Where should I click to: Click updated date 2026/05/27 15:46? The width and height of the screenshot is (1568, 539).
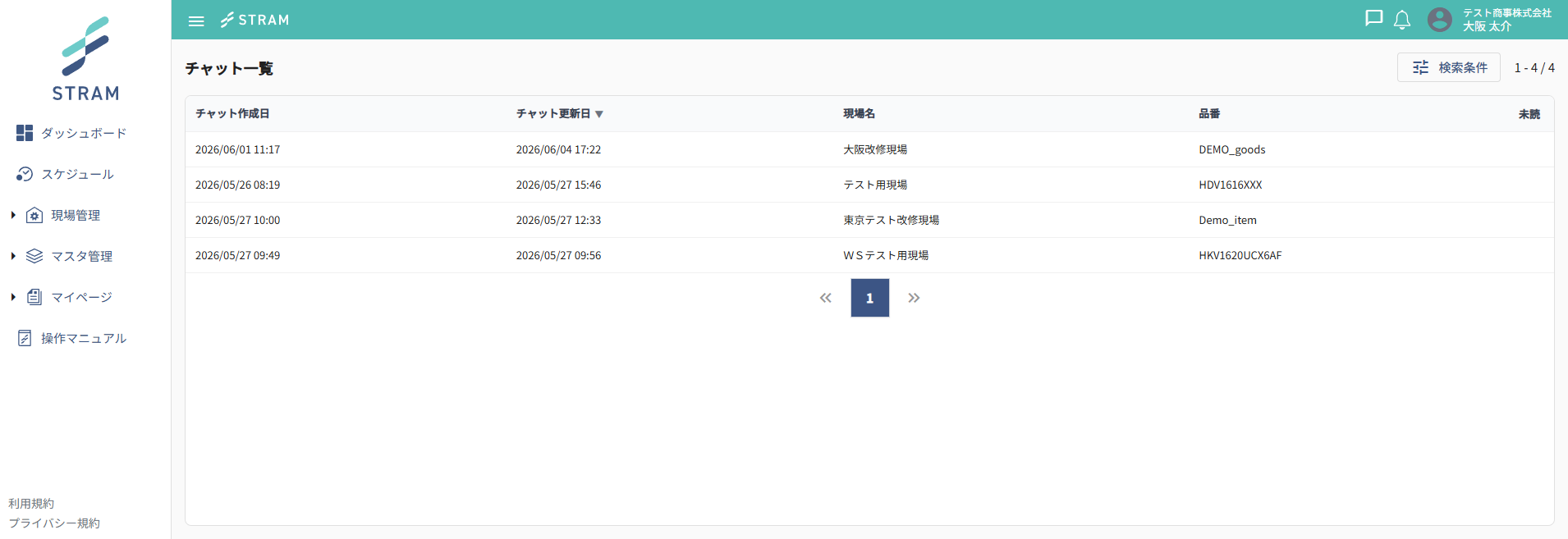point(558,185)
